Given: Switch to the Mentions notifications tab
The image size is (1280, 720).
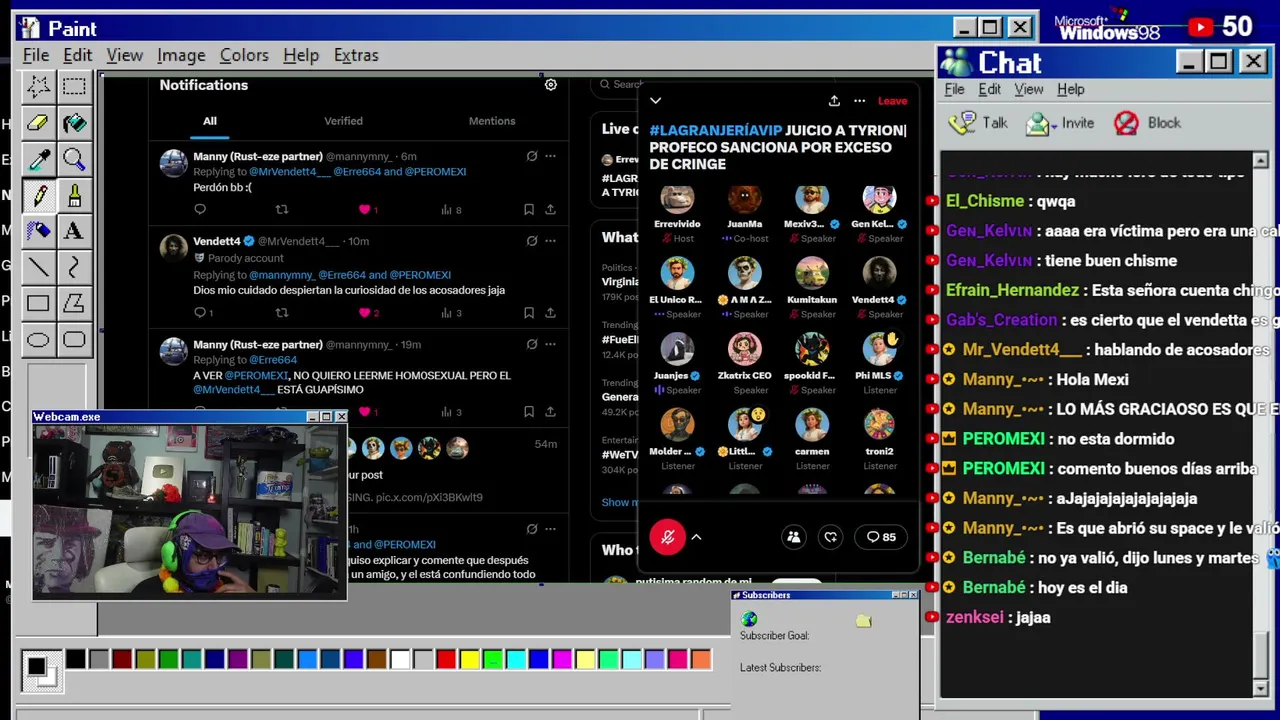Looking at the screenshot, I should tap(492, 121).
